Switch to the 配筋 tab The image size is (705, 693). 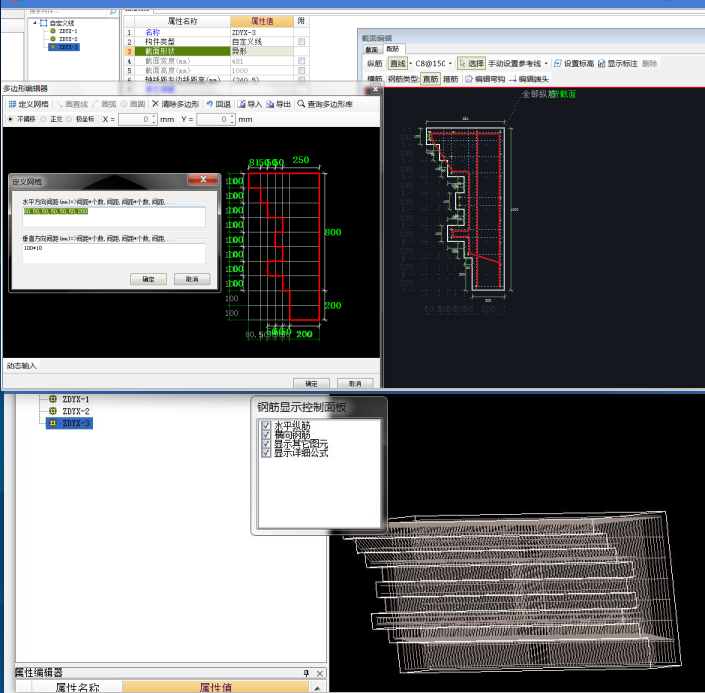393,49
